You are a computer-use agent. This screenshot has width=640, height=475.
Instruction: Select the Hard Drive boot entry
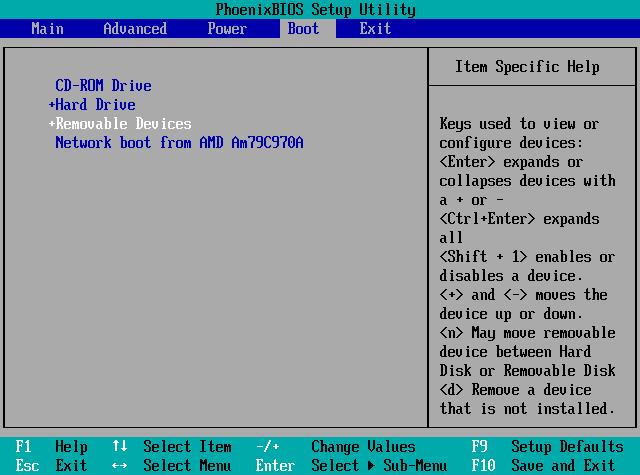pyautogui.click(x=95, y=105)
